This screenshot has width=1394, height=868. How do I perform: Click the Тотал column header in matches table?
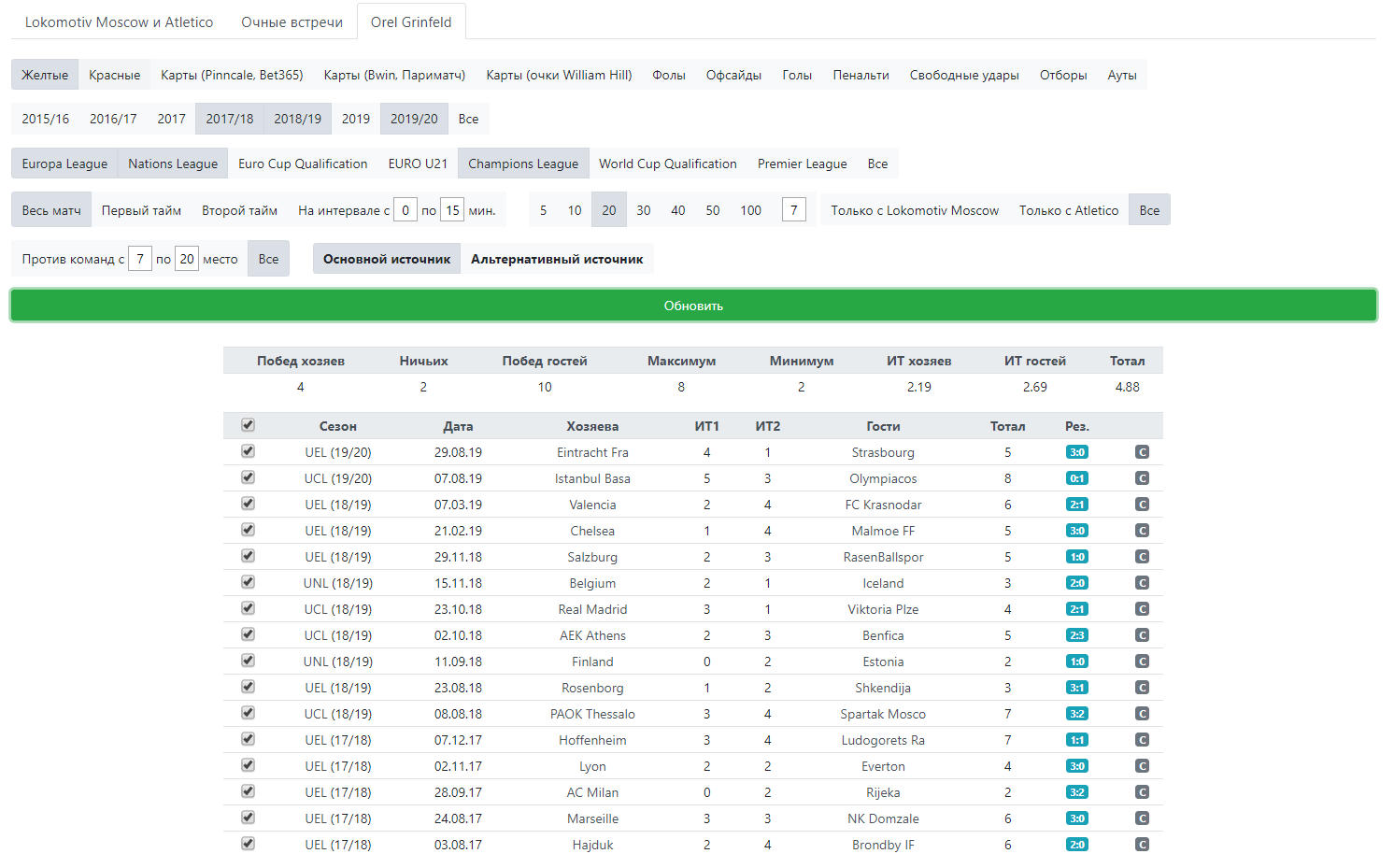tap(1007, 426)
